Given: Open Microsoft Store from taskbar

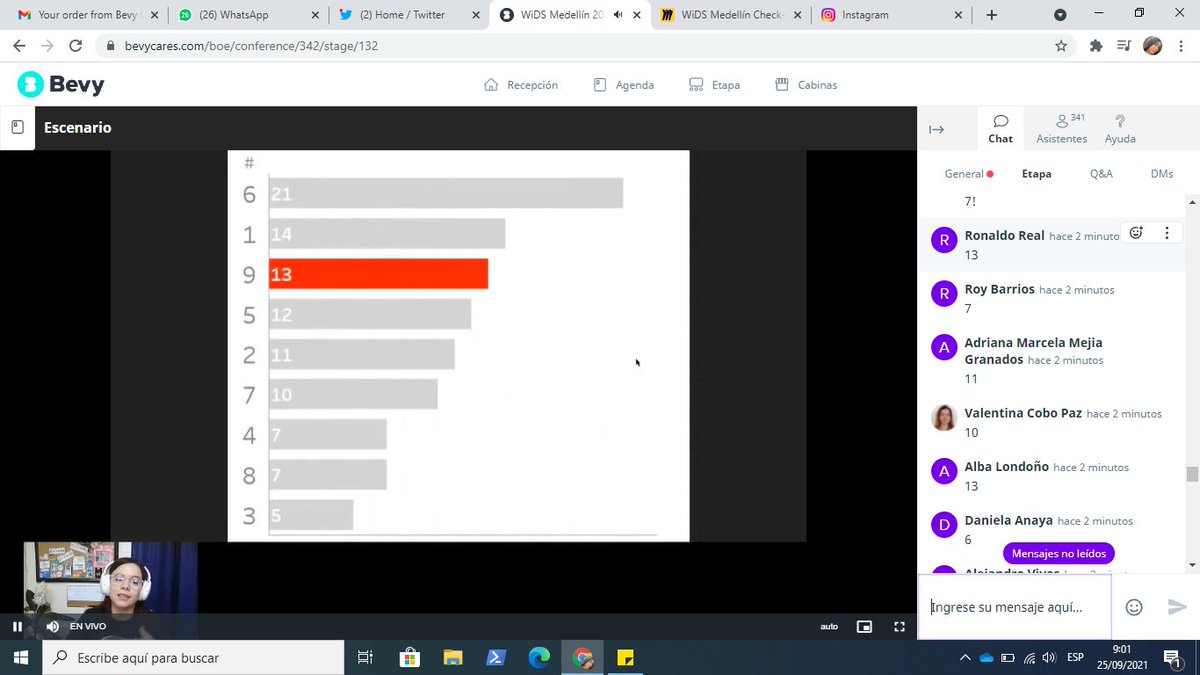Looking at the screenshot, I should point(409,657).
